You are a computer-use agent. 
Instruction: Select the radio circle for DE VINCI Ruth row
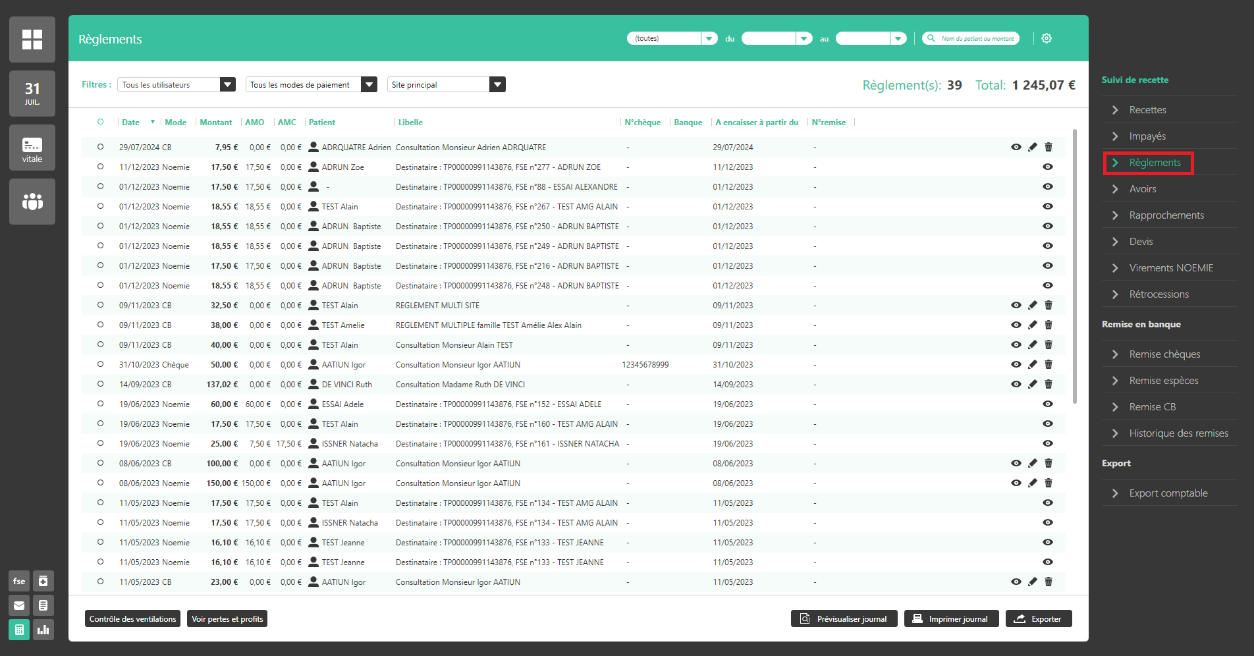(100, 384)
